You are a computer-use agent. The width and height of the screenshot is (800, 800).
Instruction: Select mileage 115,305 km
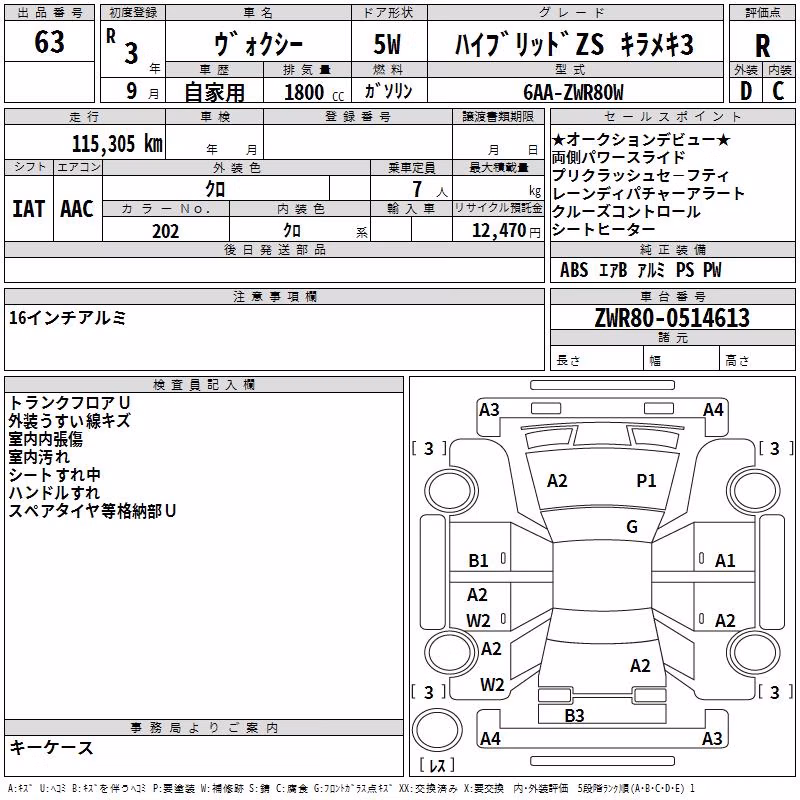pos(117,143)
